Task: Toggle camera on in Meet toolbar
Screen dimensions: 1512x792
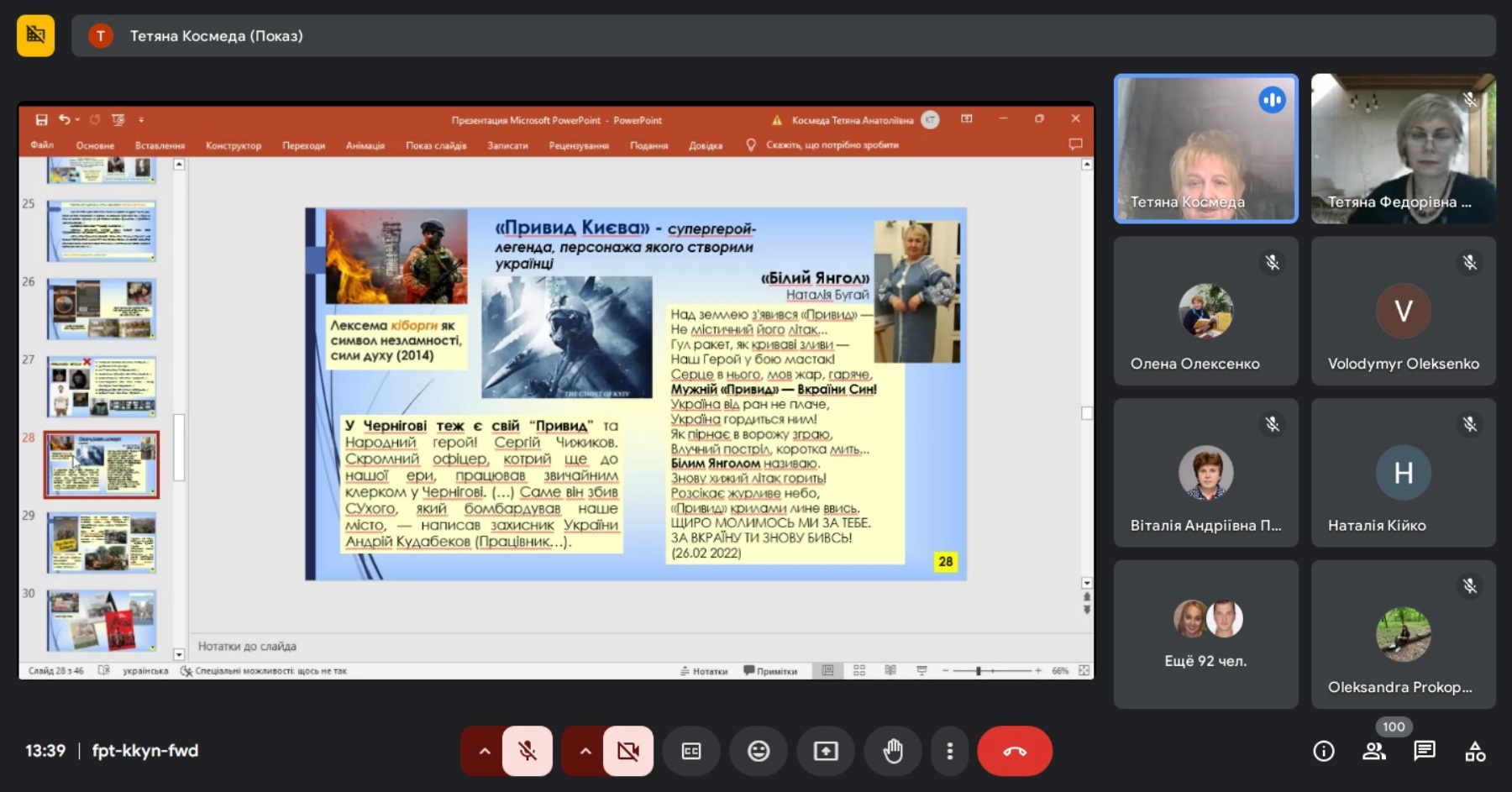Action: pyautogui.click(x=628, y=751)
